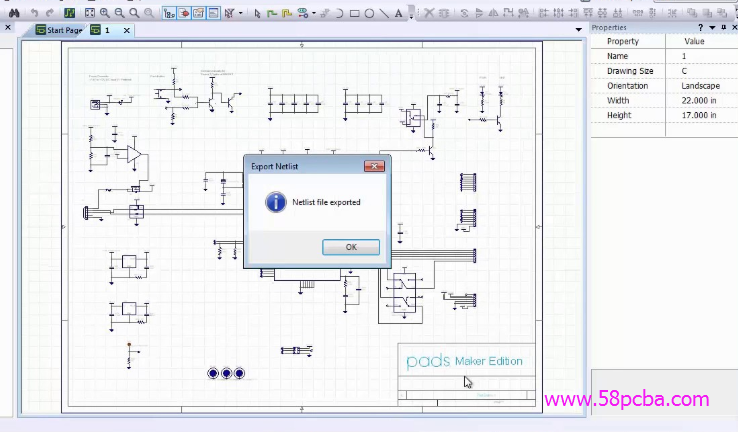Select the Rectangle drawing tool
This screenshot has height=432, width=738.
pyautogui.click(x=355, y=13)
